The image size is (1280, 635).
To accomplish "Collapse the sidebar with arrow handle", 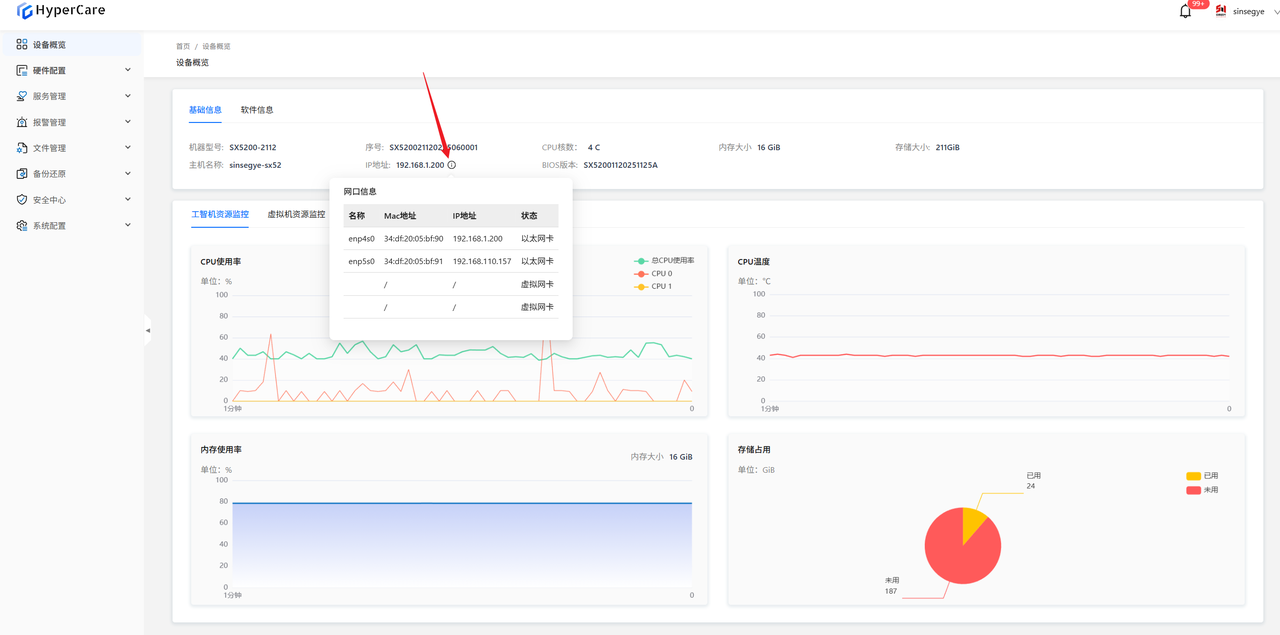I will point(148,330).
